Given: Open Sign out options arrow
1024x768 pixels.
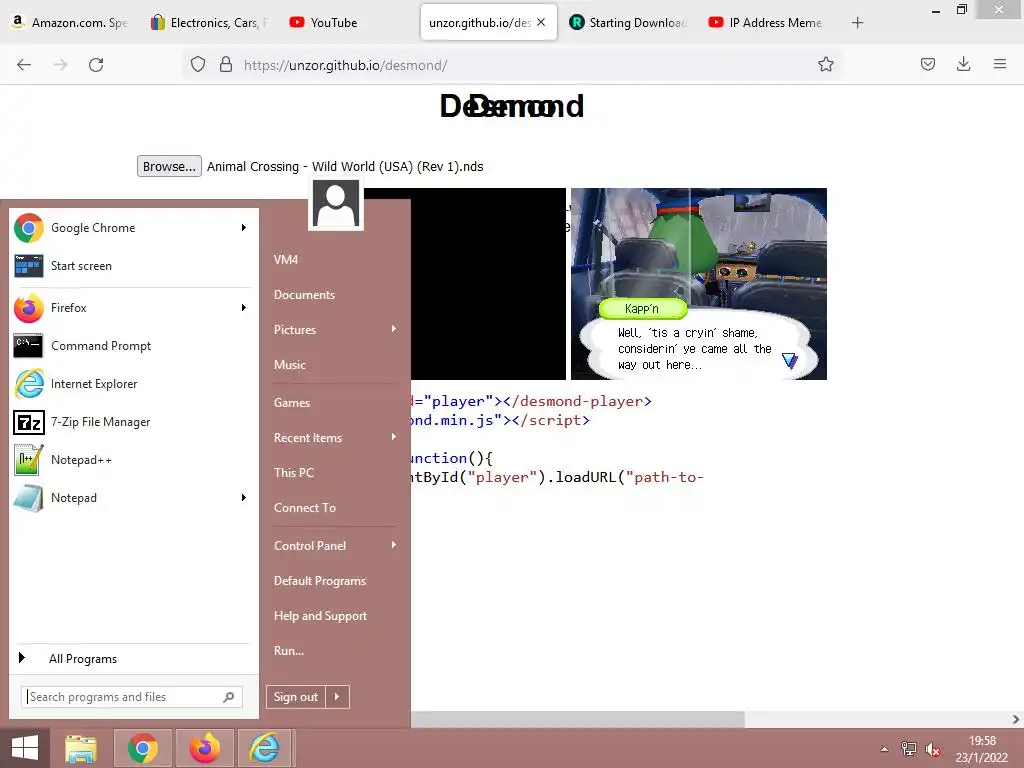Looking at the screenshot, I should 338,697.
